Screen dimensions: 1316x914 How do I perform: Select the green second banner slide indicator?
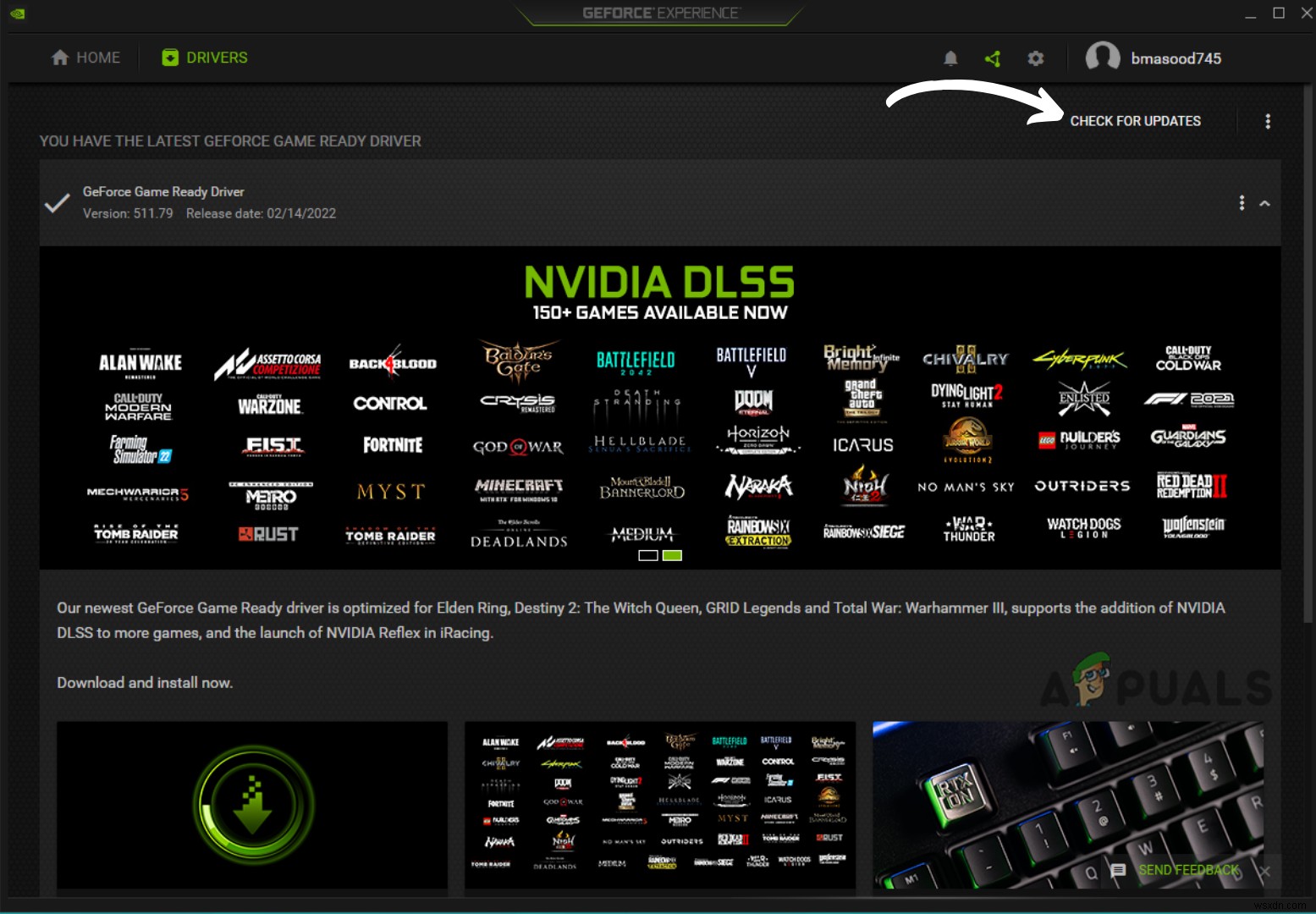[672, 555]
